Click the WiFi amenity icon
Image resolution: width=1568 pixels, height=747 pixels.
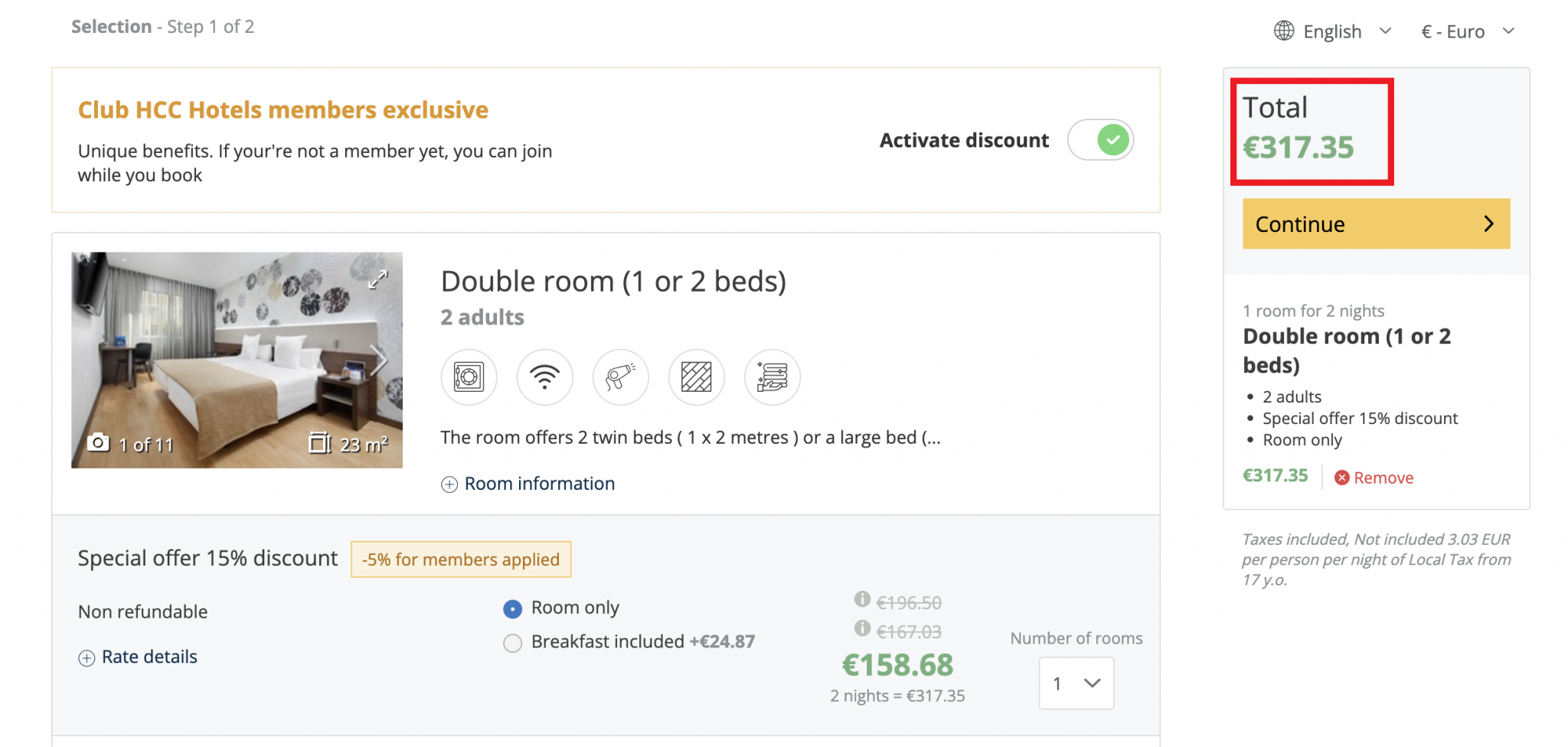pyautogui.click(x=544, y=377)
